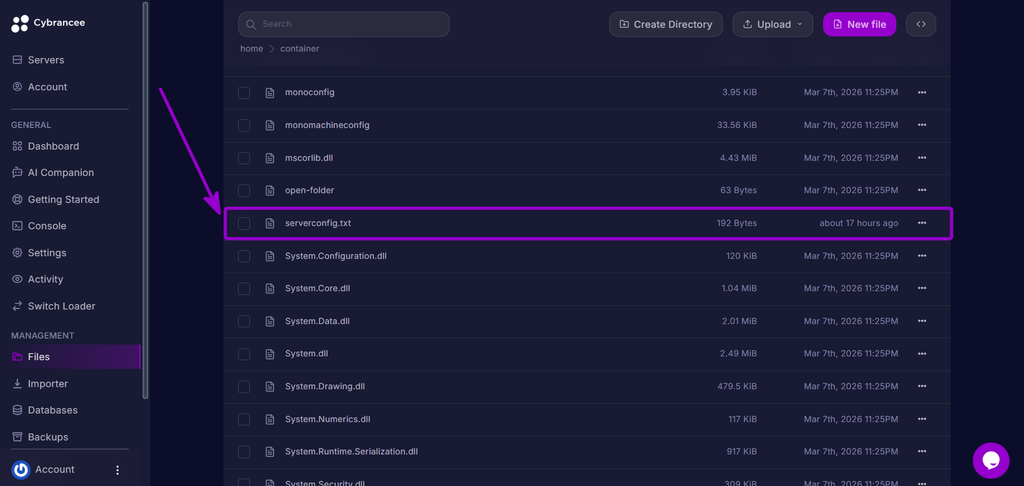Open account options three-dot menu
The image size is (1024, 486).
(118, 470)
